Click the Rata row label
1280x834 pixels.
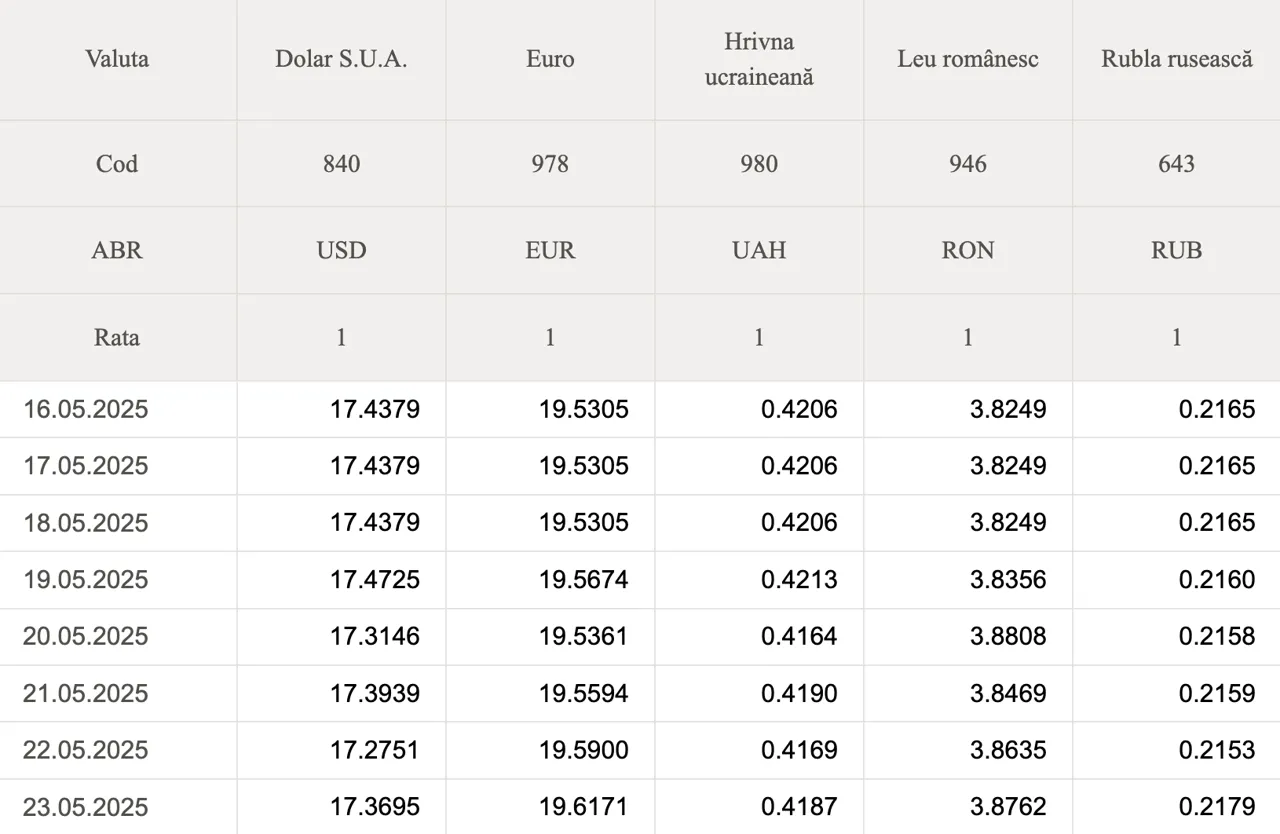tap(117, 337)
